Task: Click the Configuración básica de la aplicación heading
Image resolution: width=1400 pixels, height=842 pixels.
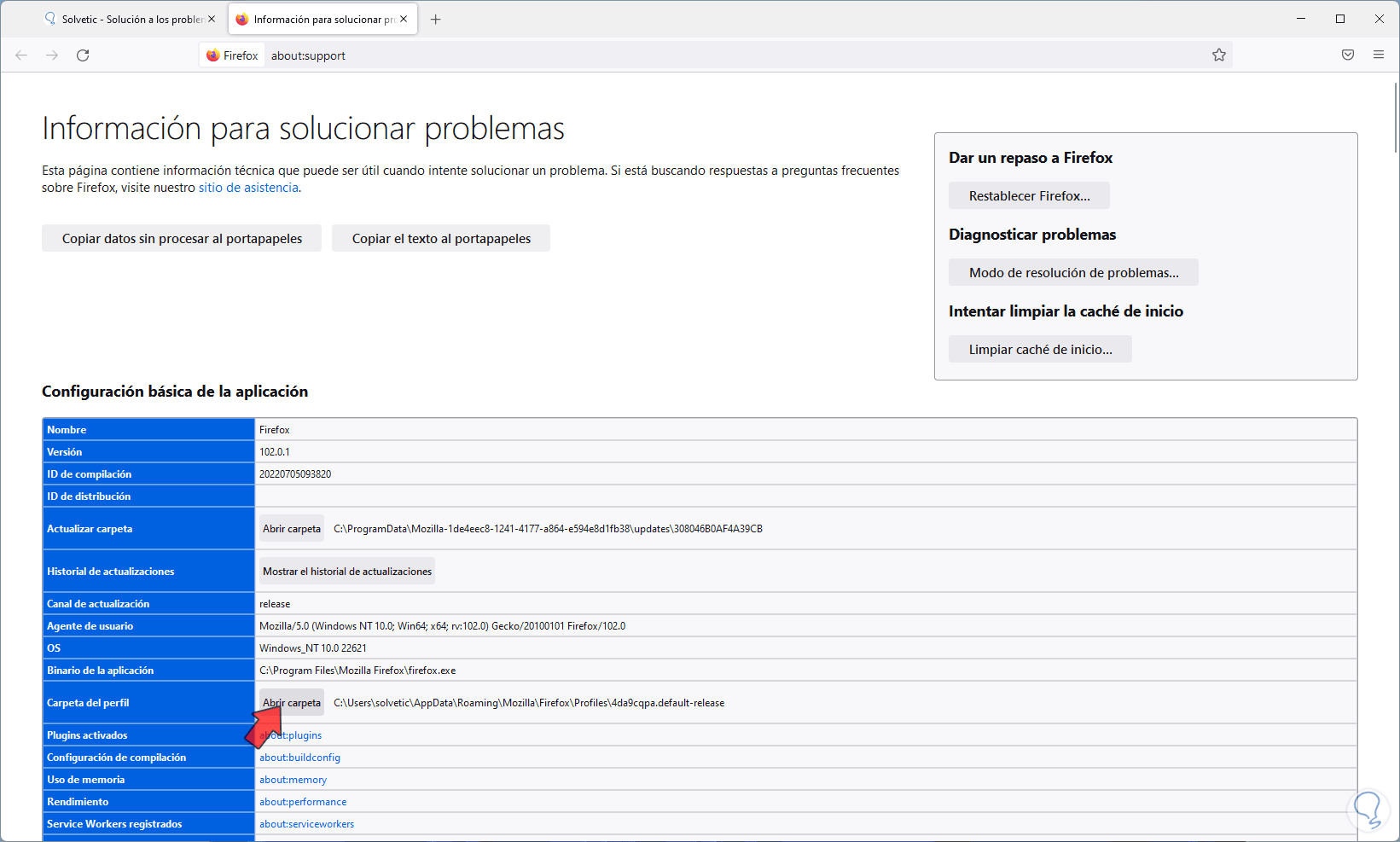Action: (x=175, y=392)
